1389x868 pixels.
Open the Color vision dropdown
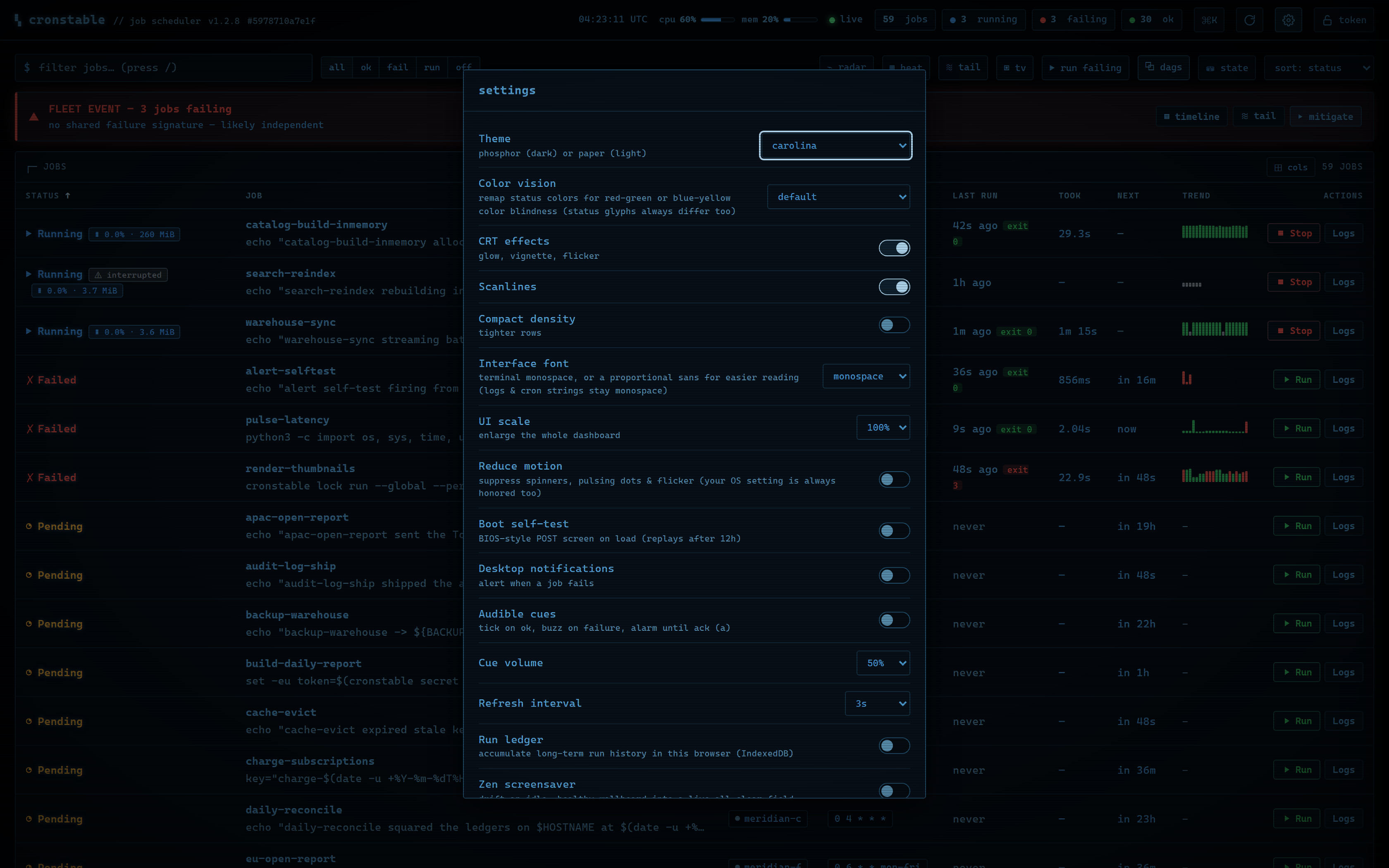pyautogui.click(x=838, y=197)
